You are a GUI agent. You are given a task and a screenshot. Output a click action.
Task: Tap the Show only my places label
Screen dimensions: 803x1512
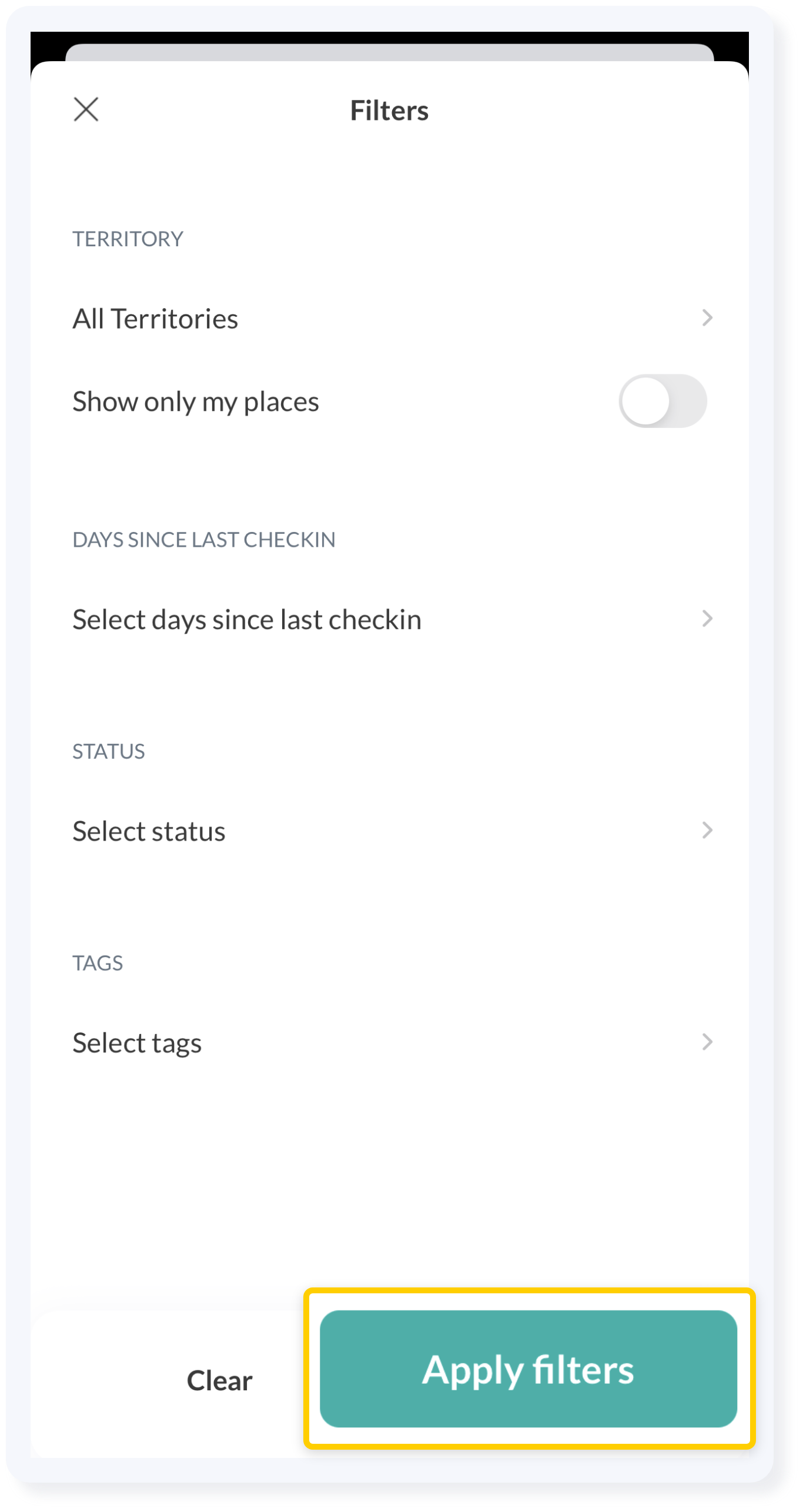coord(196,403)
